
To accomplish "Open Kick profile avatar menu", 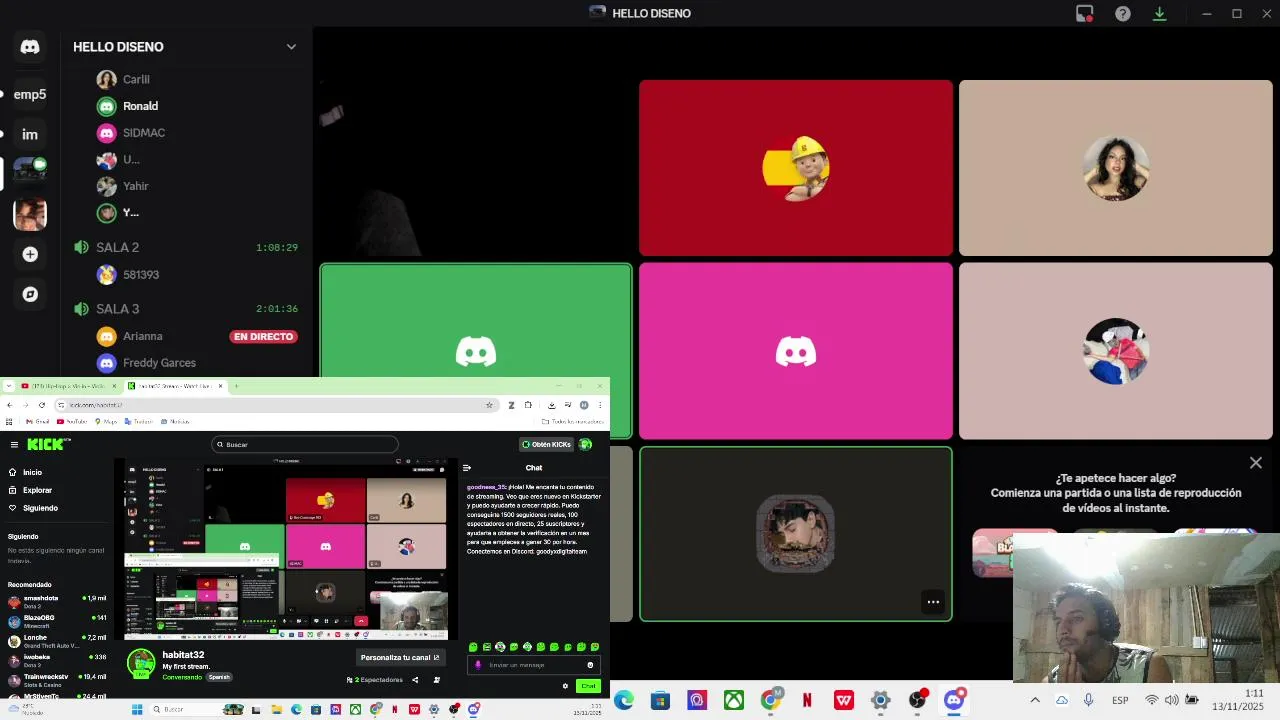I will [586, 444].
